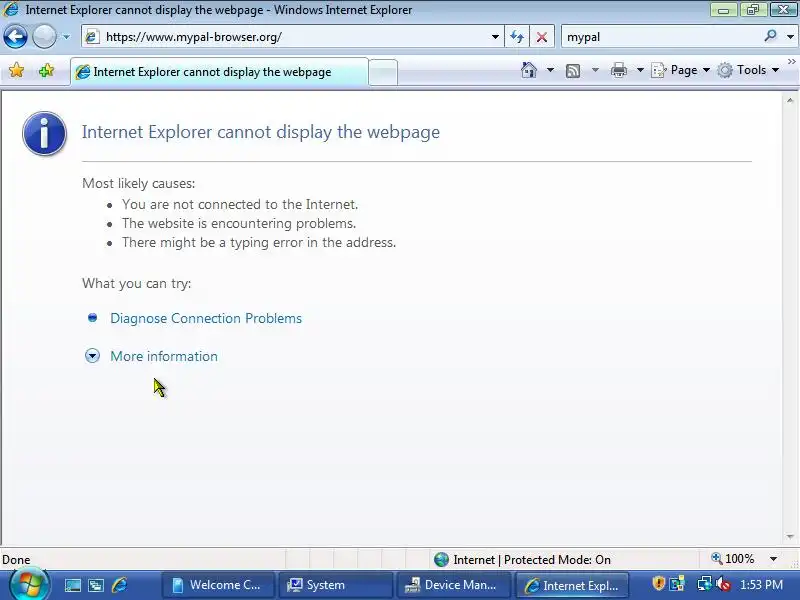
Task: Show more toolbar items chevron
Action: click(792, 62)
